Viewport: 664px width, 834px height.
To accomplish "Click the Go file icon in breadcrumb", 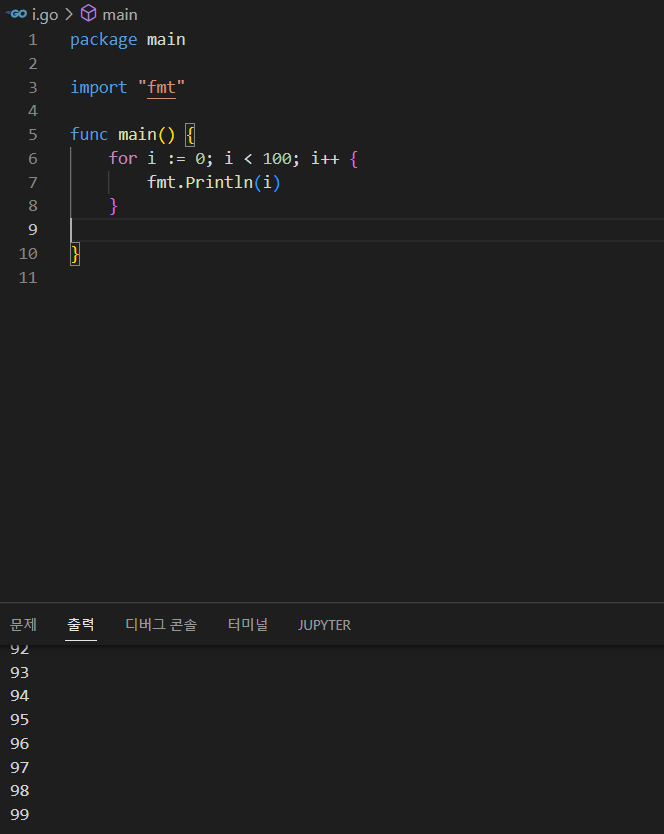I will pyautogui.click(x=16, y=14).
